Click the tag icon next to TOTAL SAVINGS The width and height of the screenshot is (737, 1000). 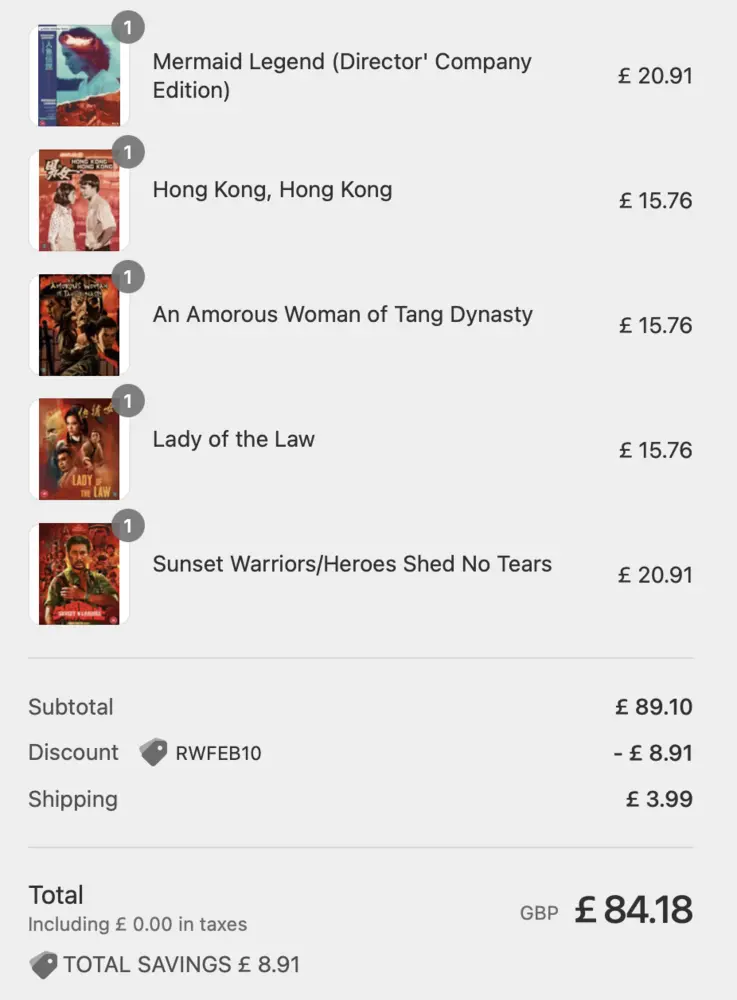click(43, 965)
